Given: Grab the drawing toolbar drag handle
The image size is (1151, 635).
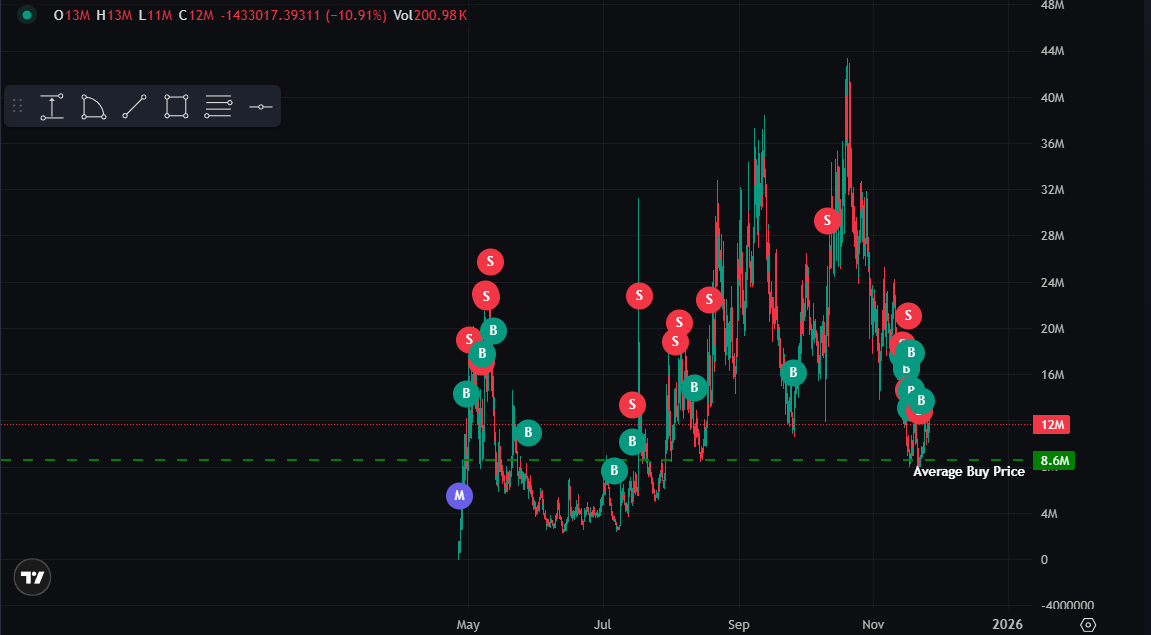Looking at the screenshot, I should (x=16, y=106).
